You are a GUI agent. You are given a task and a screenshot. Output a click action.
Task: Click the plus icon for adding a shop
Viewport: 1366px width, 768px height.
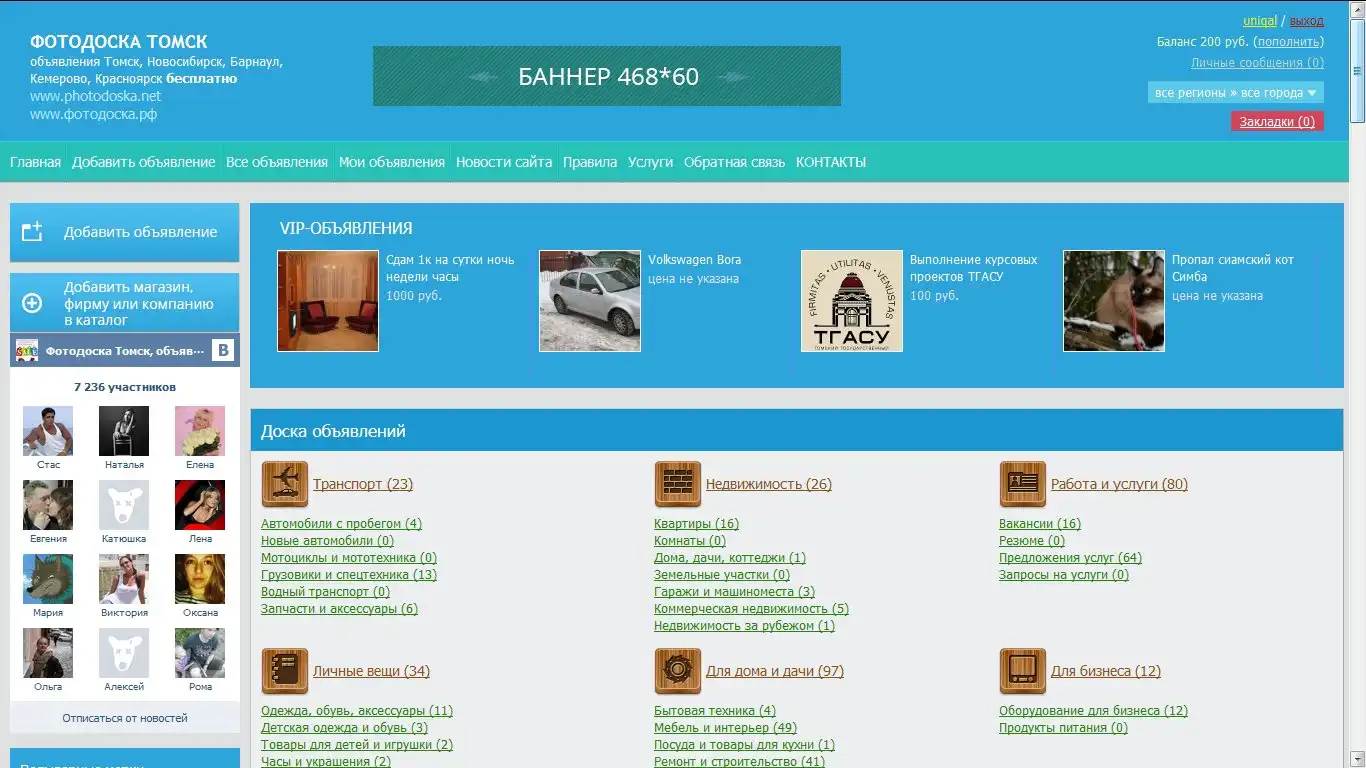32,303
